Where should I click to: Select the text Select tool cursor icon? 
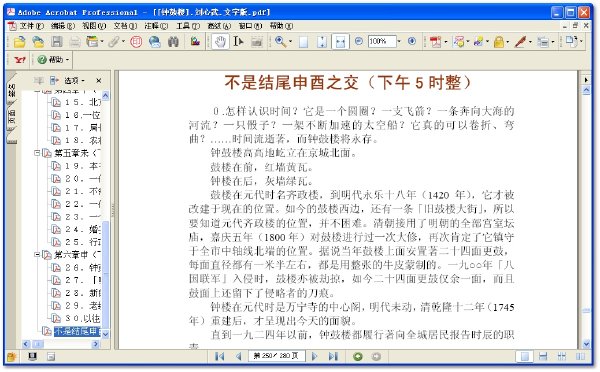[238, 41]
